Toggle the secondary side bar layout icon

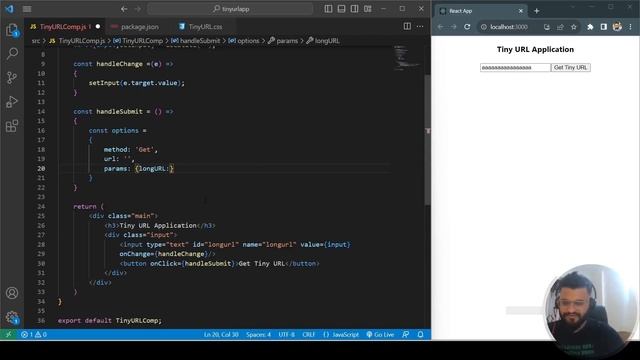click(x=354, y=9)
